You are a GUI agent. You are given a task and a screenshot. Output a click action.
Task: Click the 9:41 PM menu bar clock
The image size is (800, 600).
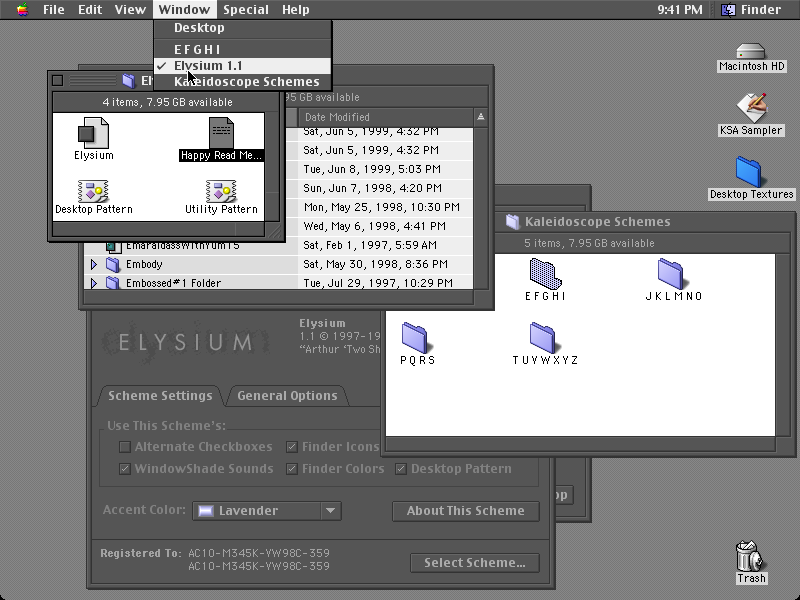coord(680,10)
